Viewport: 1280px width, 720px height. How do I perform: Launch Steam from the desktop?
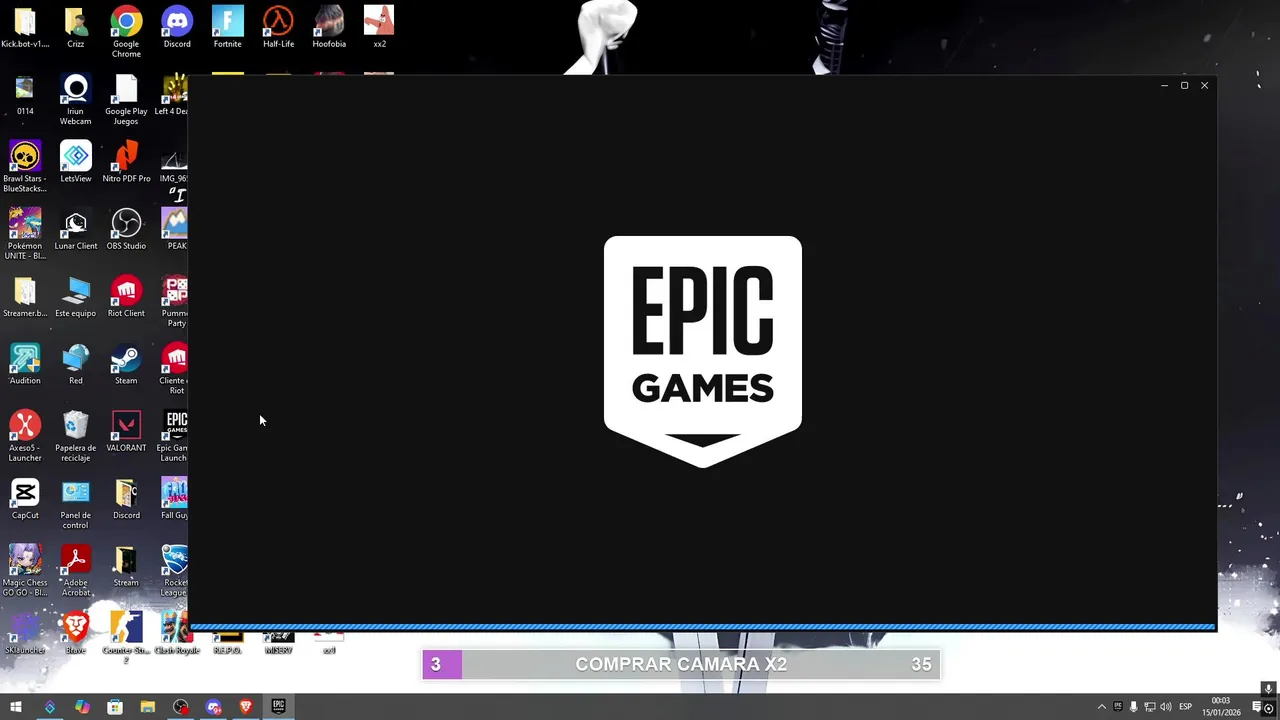tap(126, 364)
